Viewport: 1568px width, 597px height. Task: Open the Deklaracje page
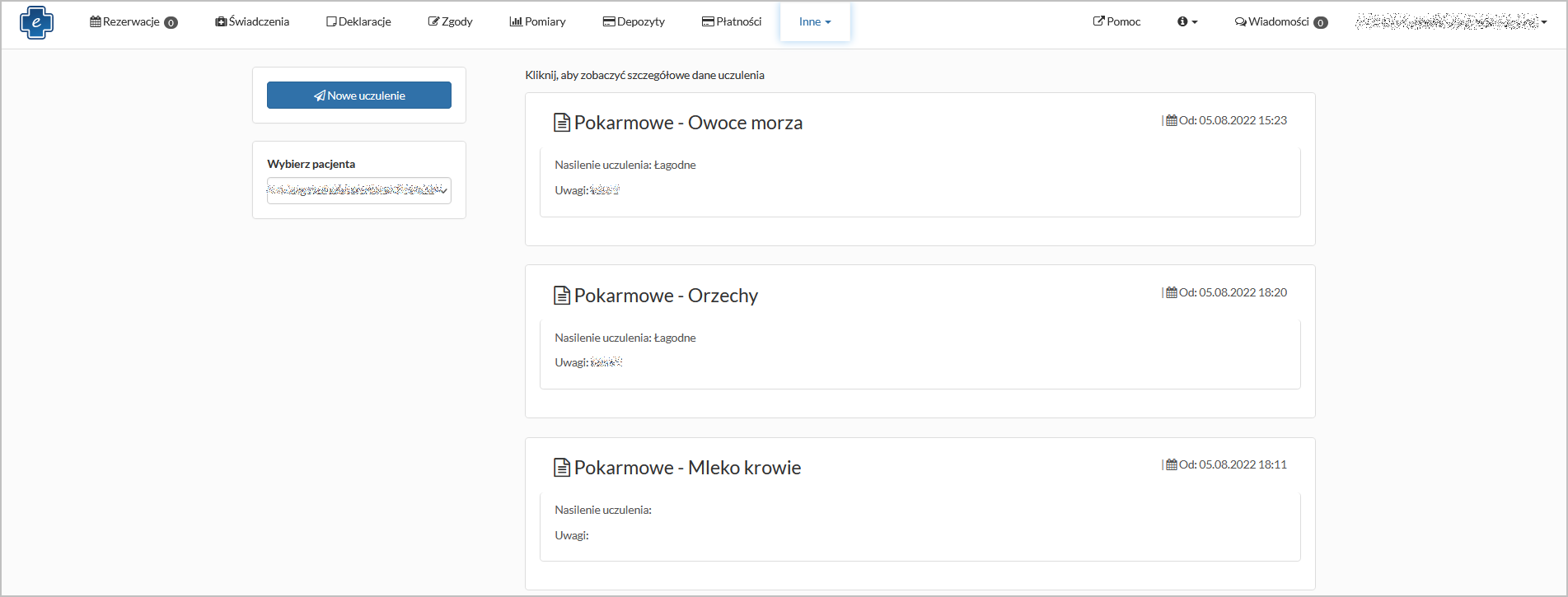[x=358, y=22]
